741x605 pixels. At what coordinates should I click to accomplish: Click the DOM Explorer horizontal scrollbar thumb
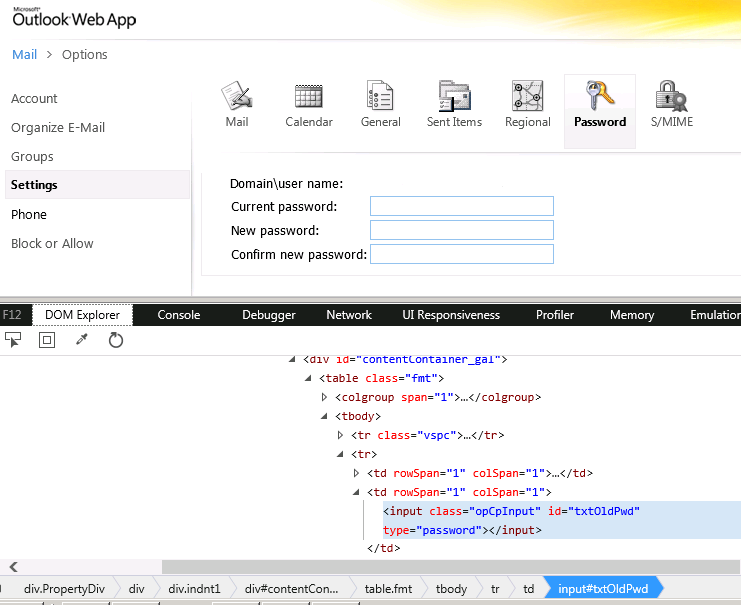pos(451,567)
